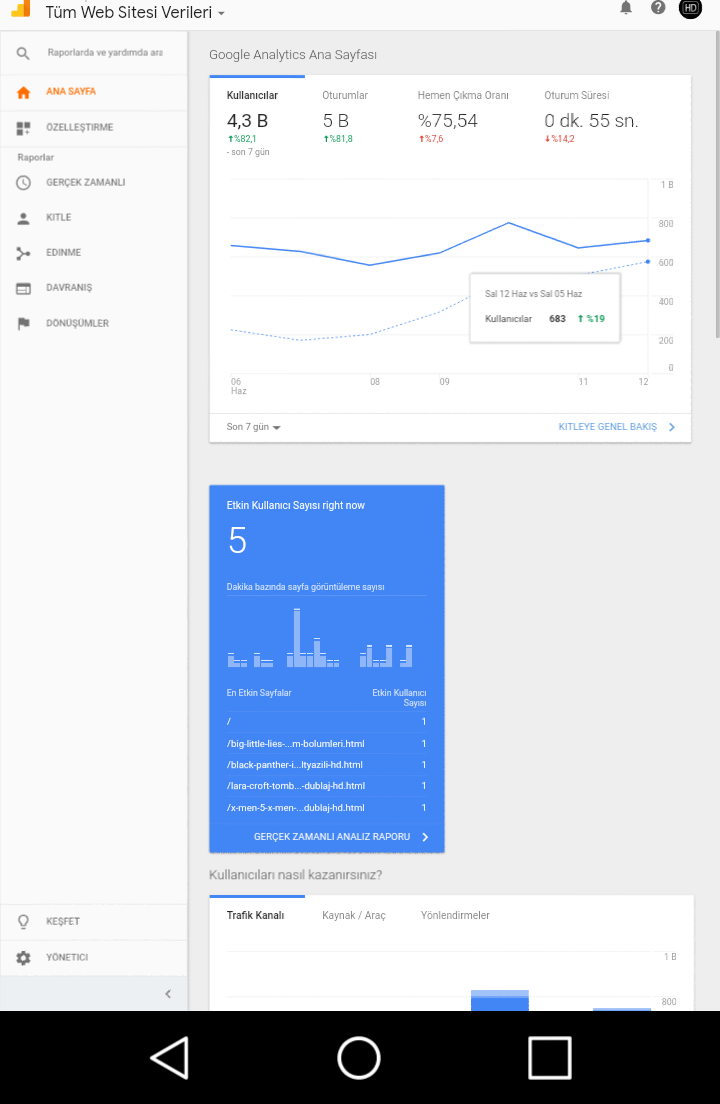
Task: Click the flag icon for Dönüşümler
Action: (x=23, y=324)
